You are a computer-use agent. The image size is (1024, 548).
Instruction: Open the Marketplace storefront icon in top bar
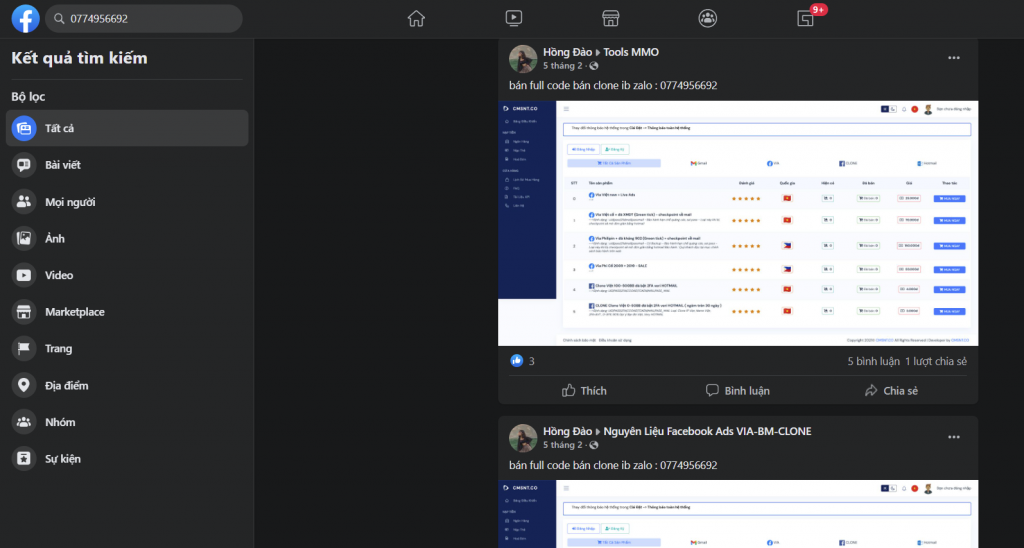pos(610,18)
